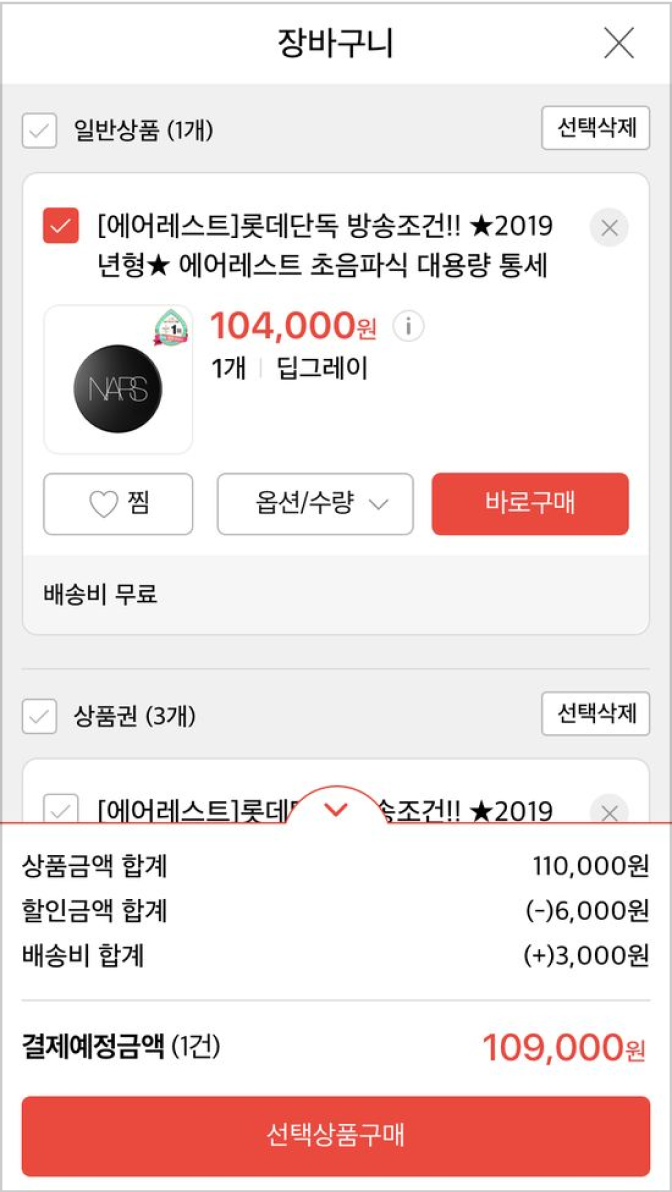Open the 옵션/수량 dropdown
672x1192 pixels.
point(315,504)
